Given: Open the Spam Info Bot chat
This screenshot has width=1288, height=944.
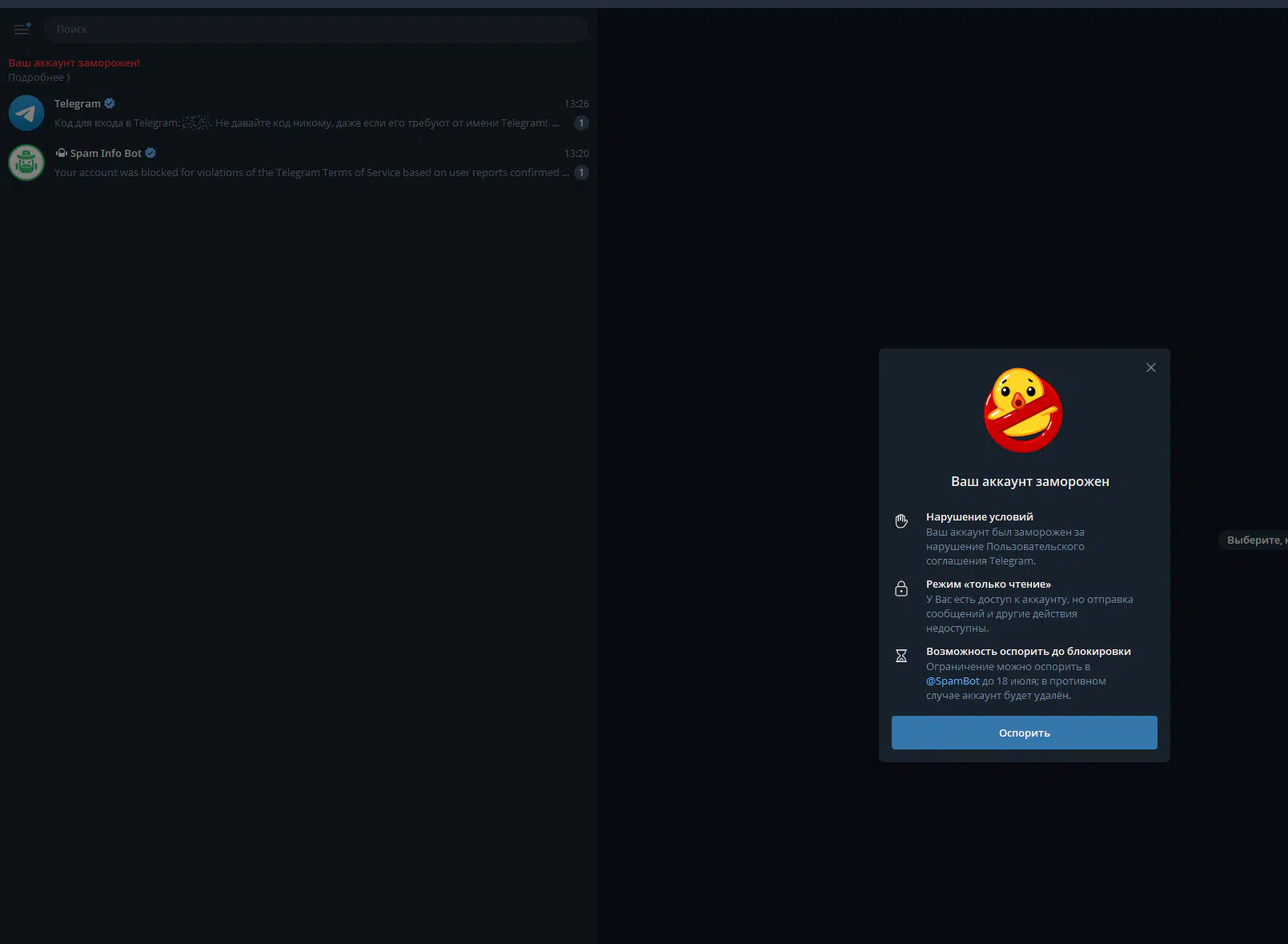Looking at the screenshot, I should 298,163.
